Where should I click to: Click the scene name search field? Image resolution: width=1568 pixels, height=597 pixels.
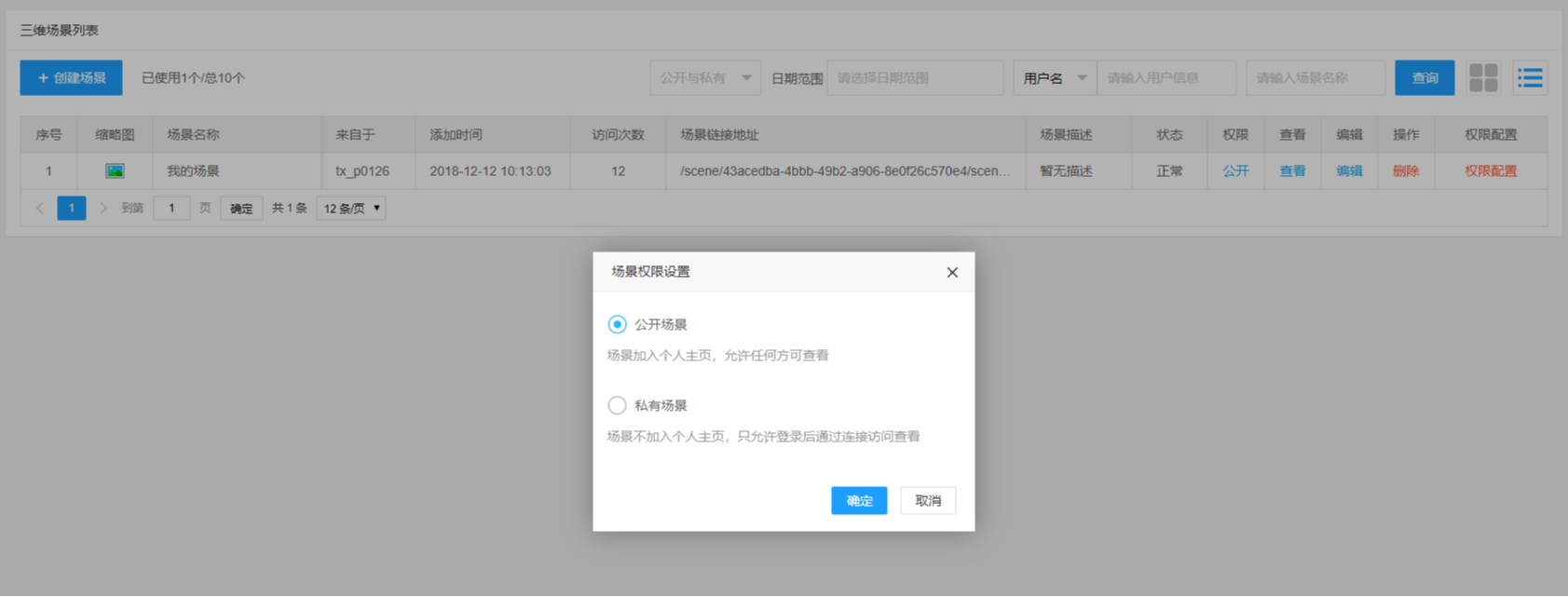tap(1315, 78)
